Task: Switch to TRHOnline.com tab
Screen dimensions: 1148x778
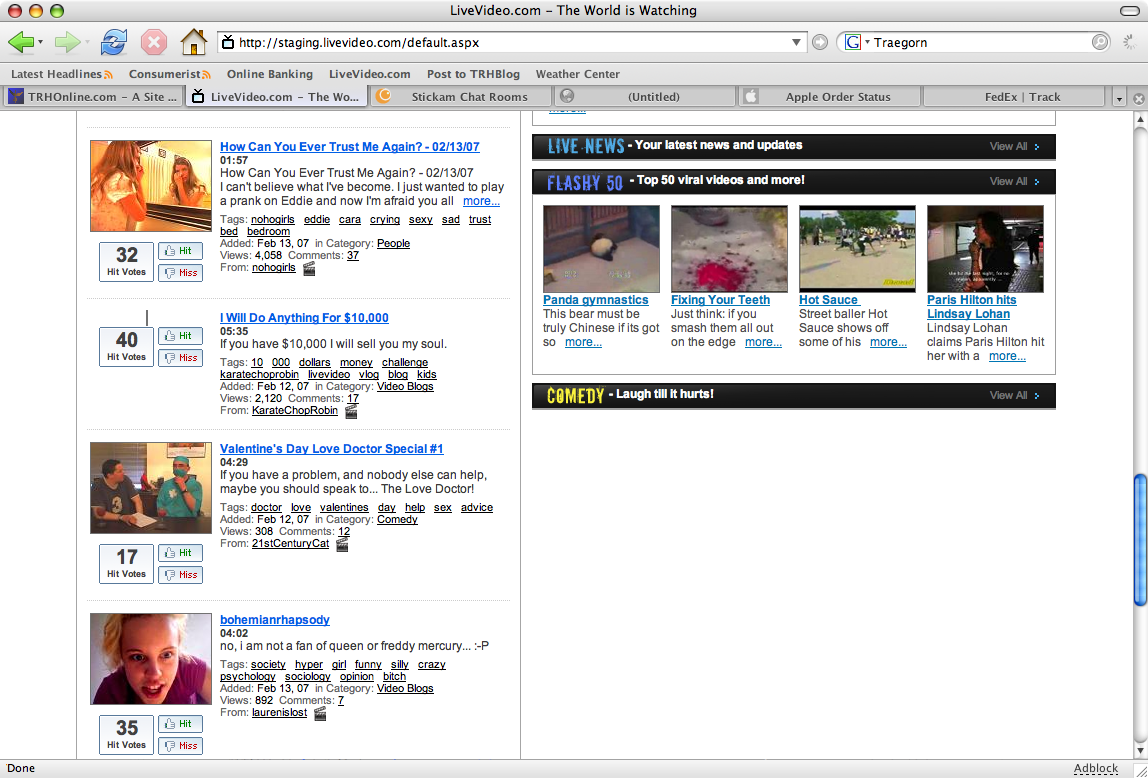Action: point(93,97)
